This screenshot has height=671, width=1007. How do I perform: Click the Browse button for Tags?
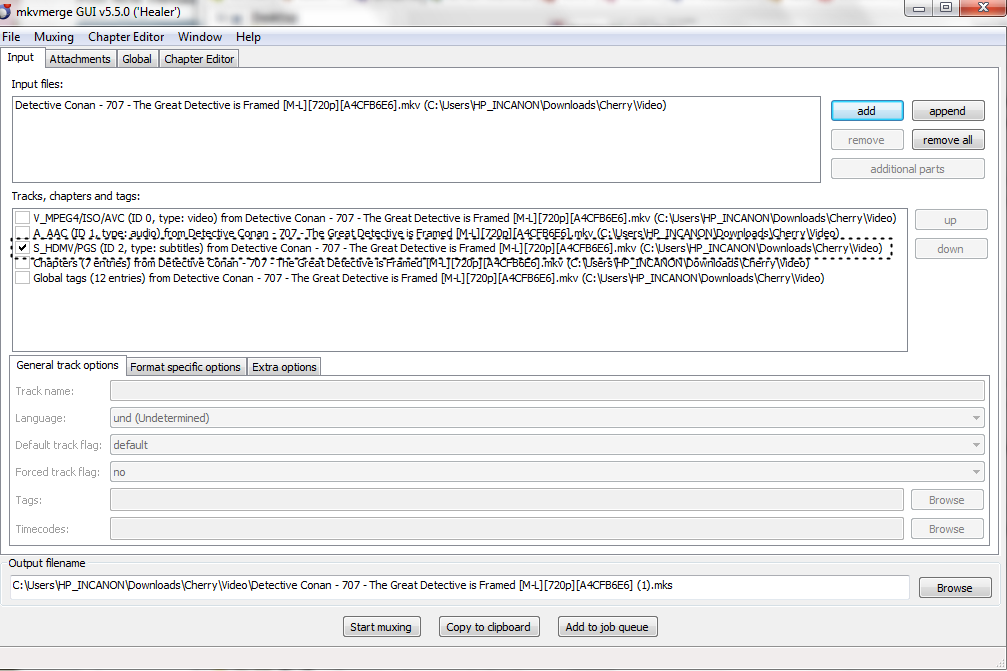(947, 500)
